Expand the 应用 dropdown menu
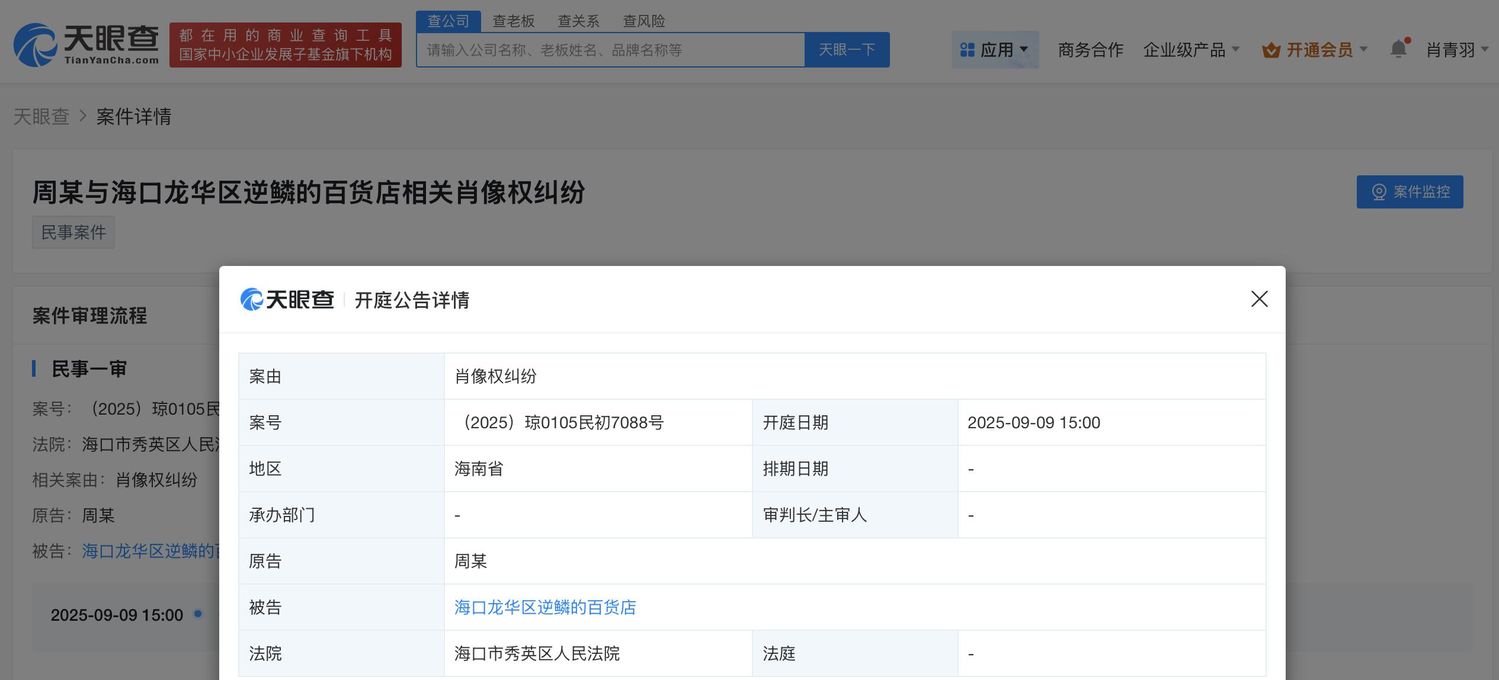This screenshot has height=680, width=1499. coord(995,50)
